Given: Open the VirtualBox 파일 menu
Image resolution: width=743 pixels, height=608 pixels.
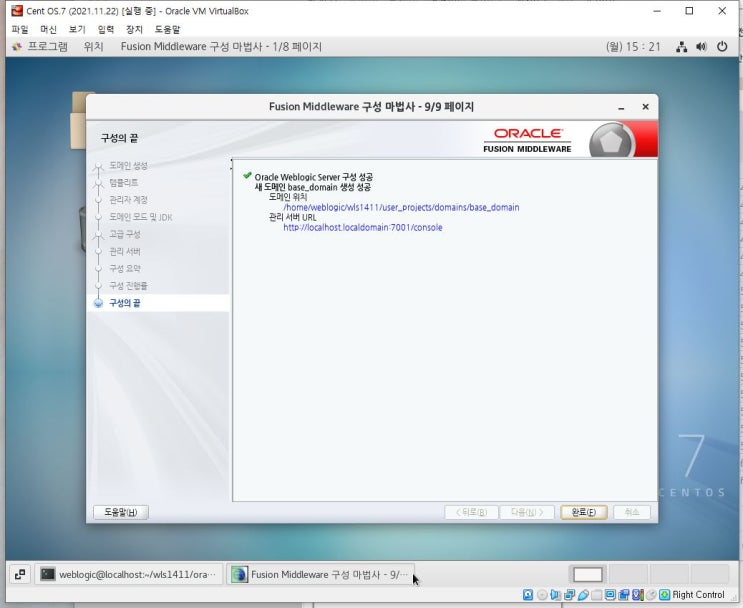Looking at the screenshot, I should point(20,29).
